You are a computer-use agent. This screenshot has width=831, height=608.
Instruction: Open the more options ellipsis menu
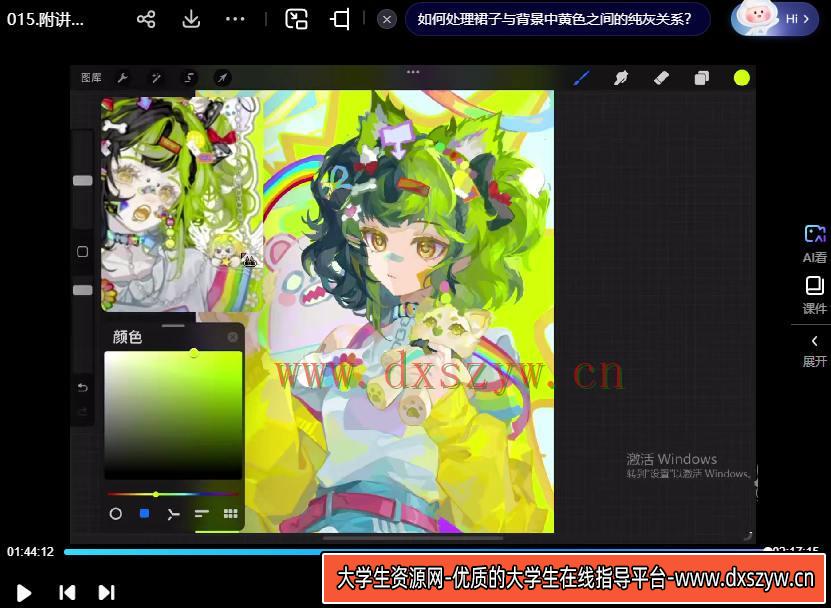coord(235,19)
